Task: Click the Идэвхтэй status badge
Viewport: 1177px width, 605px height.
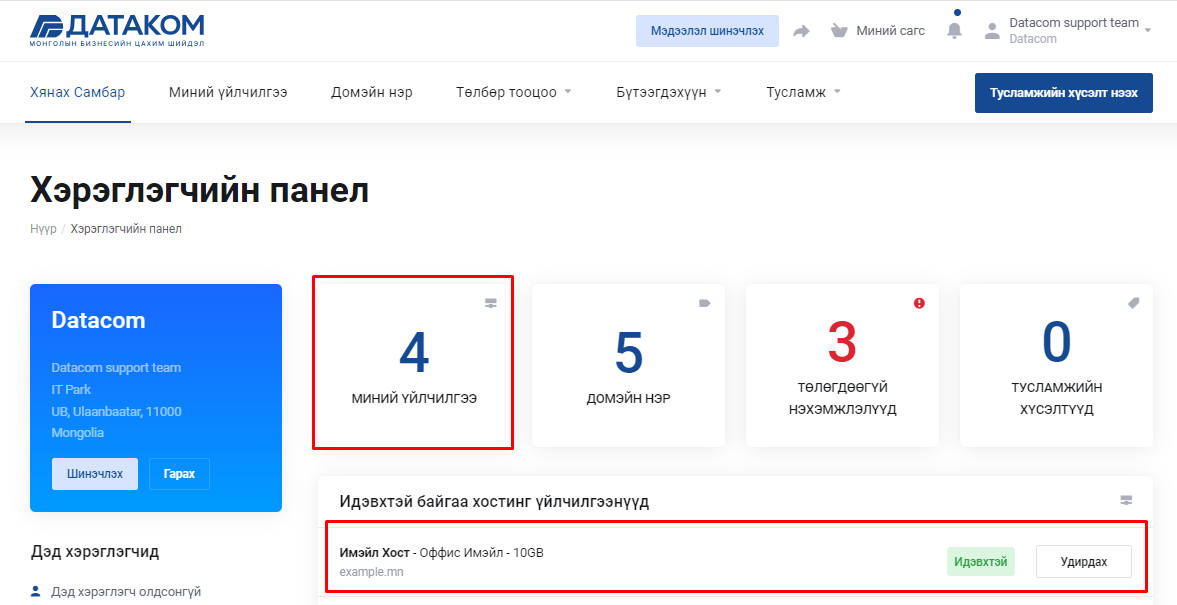Action: pos(981,561)
